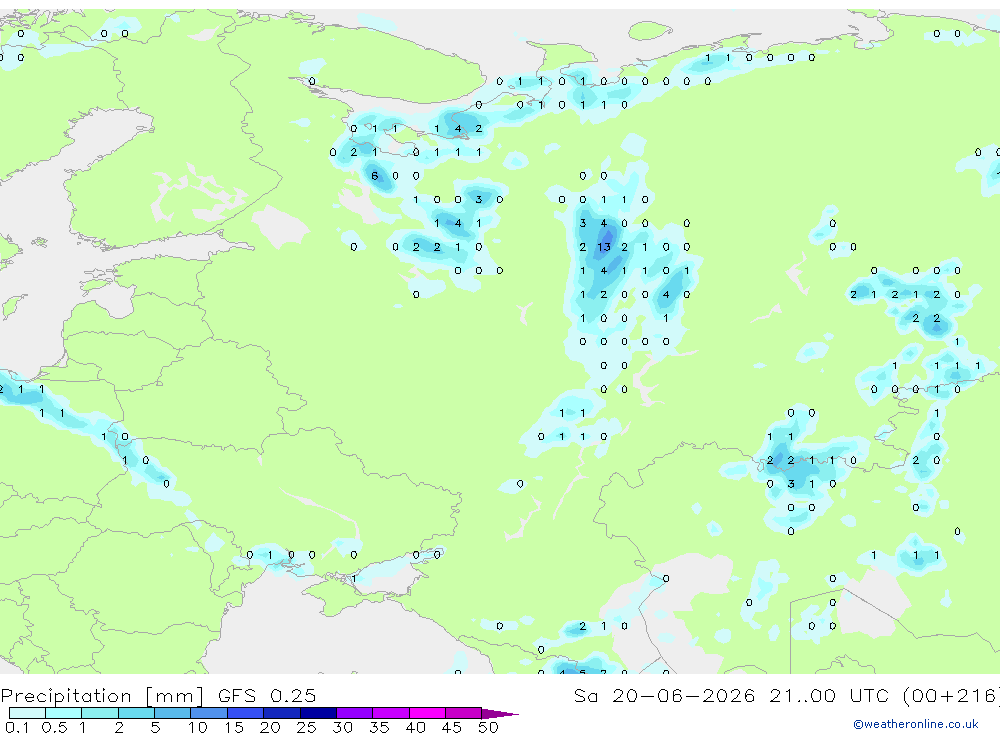Screen dimensions: 1000x733
Task: Pick the 5–10 mm legend color swatch
Action: point(173,713)
